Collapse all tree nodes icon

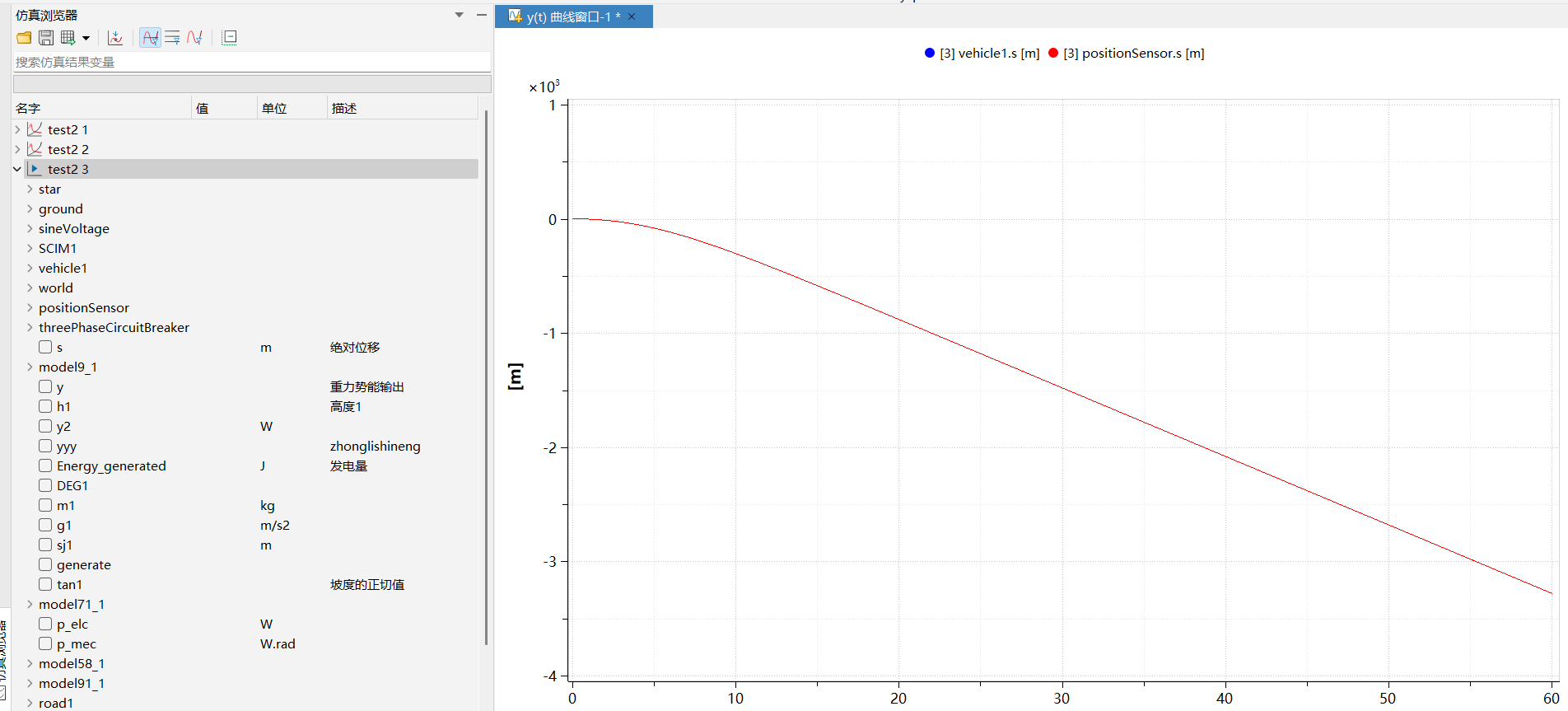(230, 38)
